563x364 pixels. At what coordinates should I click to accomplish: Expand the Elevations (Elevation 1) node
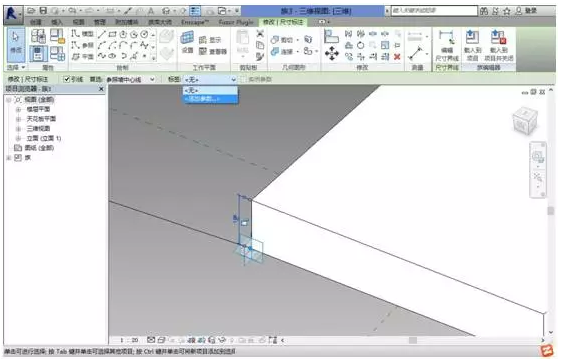pyautogui.click(x=18, y=138)
